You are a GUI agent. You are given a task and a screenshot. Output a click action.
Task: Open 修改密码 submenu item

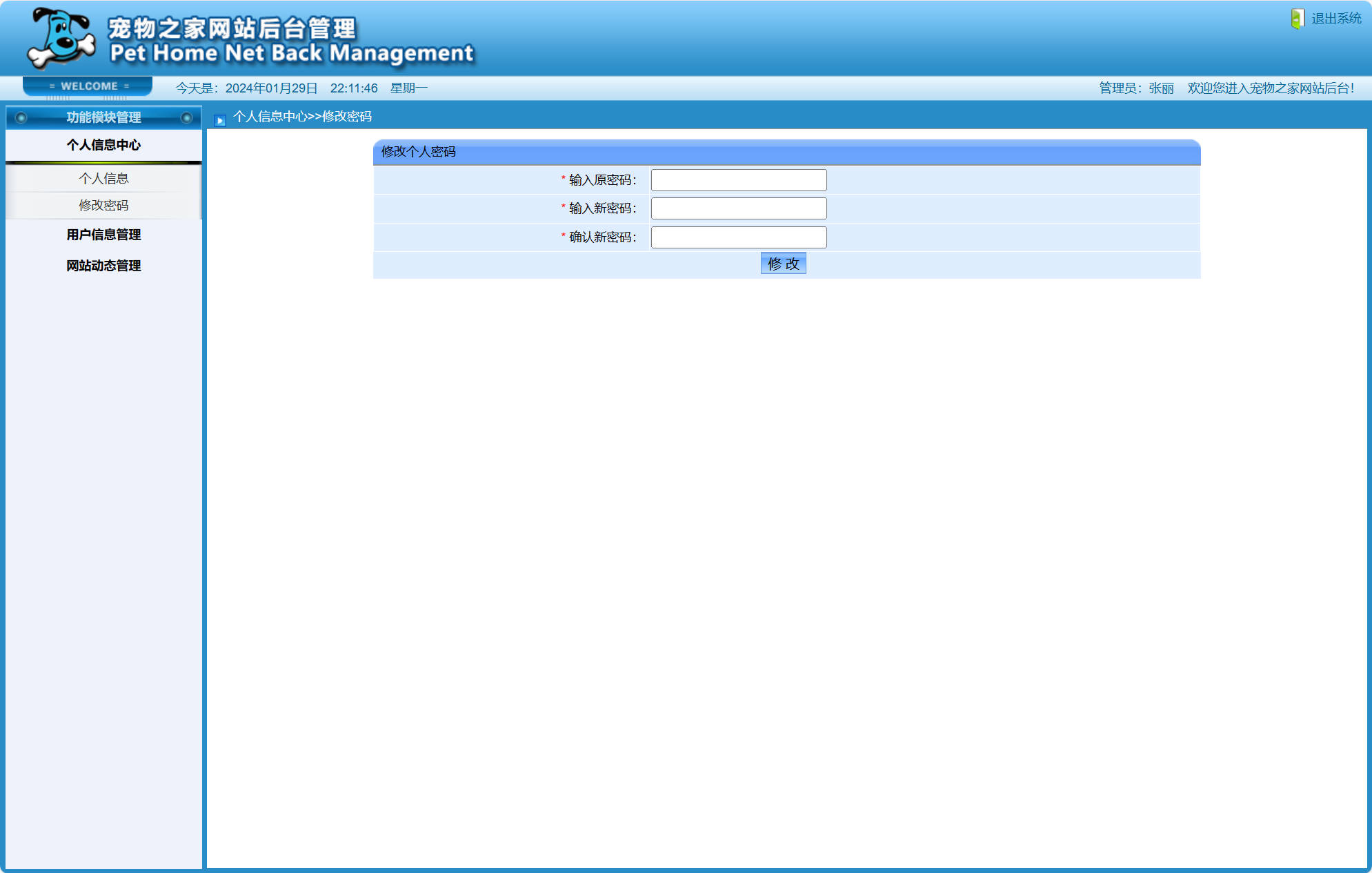103,206
